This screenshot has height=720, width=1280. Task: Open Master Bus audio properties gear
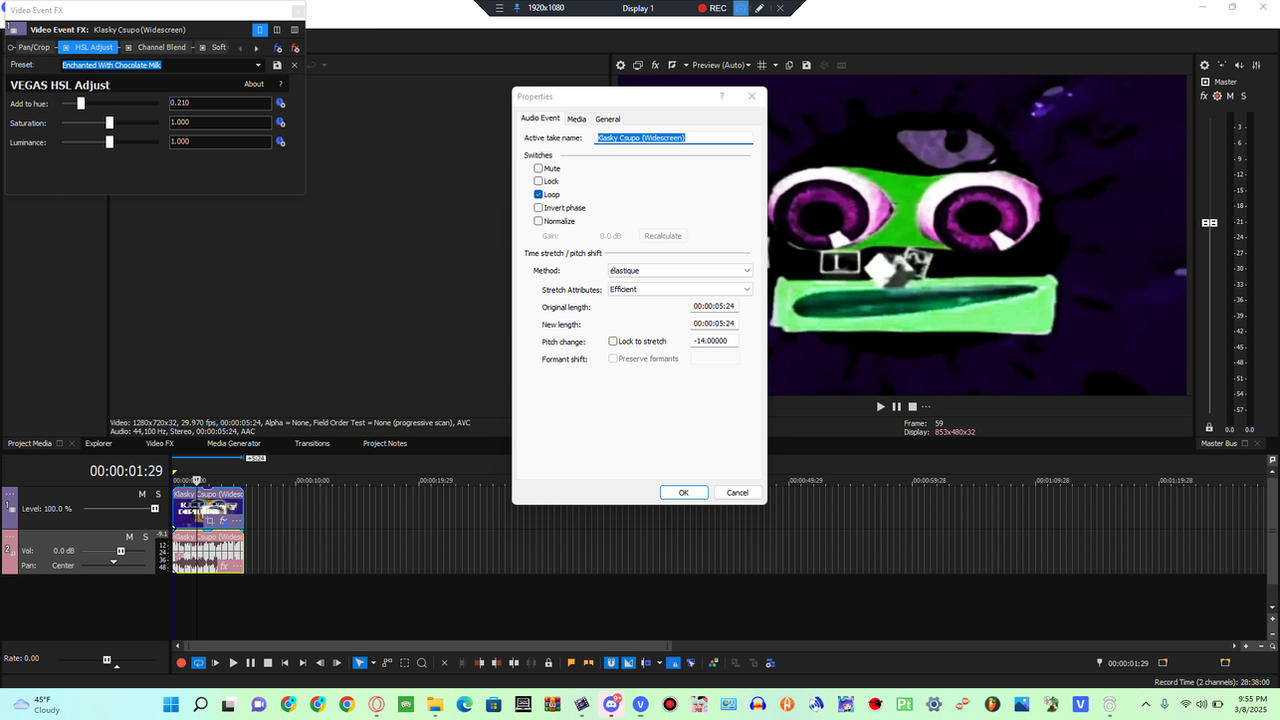1205,65
